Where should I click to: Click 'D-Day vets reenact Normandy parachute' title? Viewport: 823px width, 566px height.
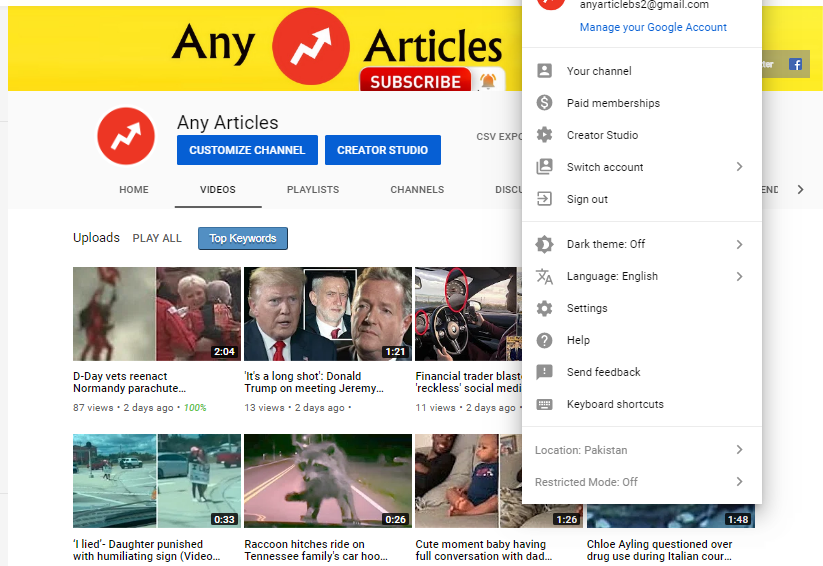130,382
